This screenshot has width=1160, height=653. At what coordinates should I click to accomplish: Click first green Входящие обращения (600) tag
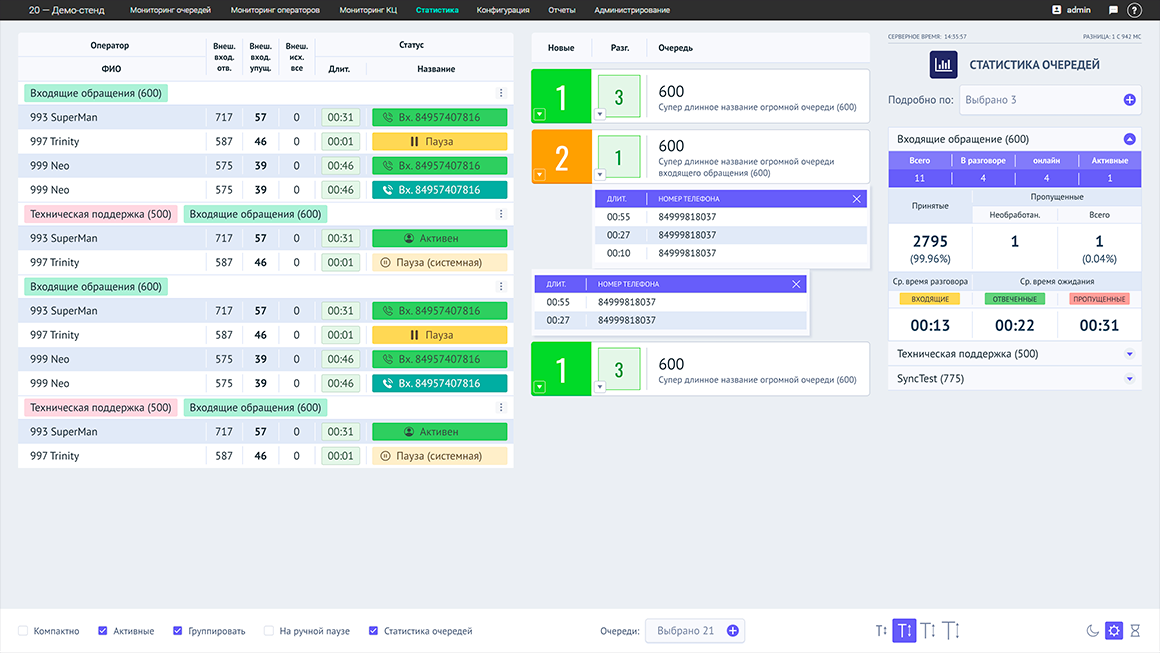pyautogui.click(x=96, y=93)
